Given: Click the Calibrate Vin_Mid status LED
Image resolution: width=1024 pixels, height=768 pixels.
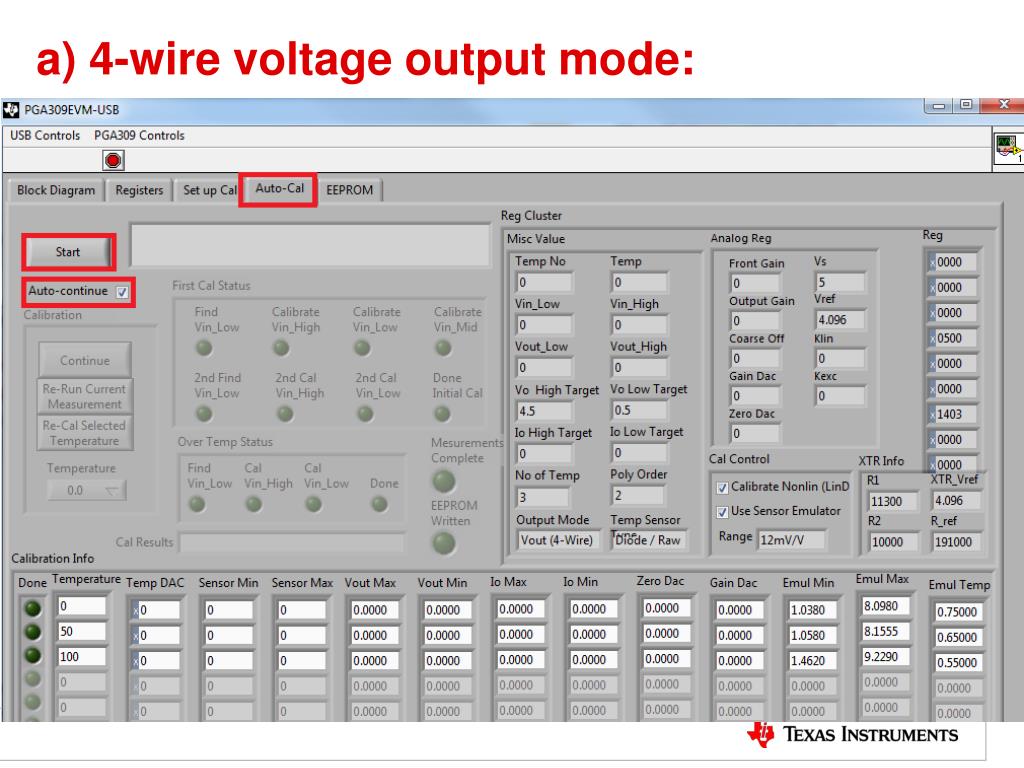Looking at the screenshot, I should pyautogui.click(x=443, y=347).
